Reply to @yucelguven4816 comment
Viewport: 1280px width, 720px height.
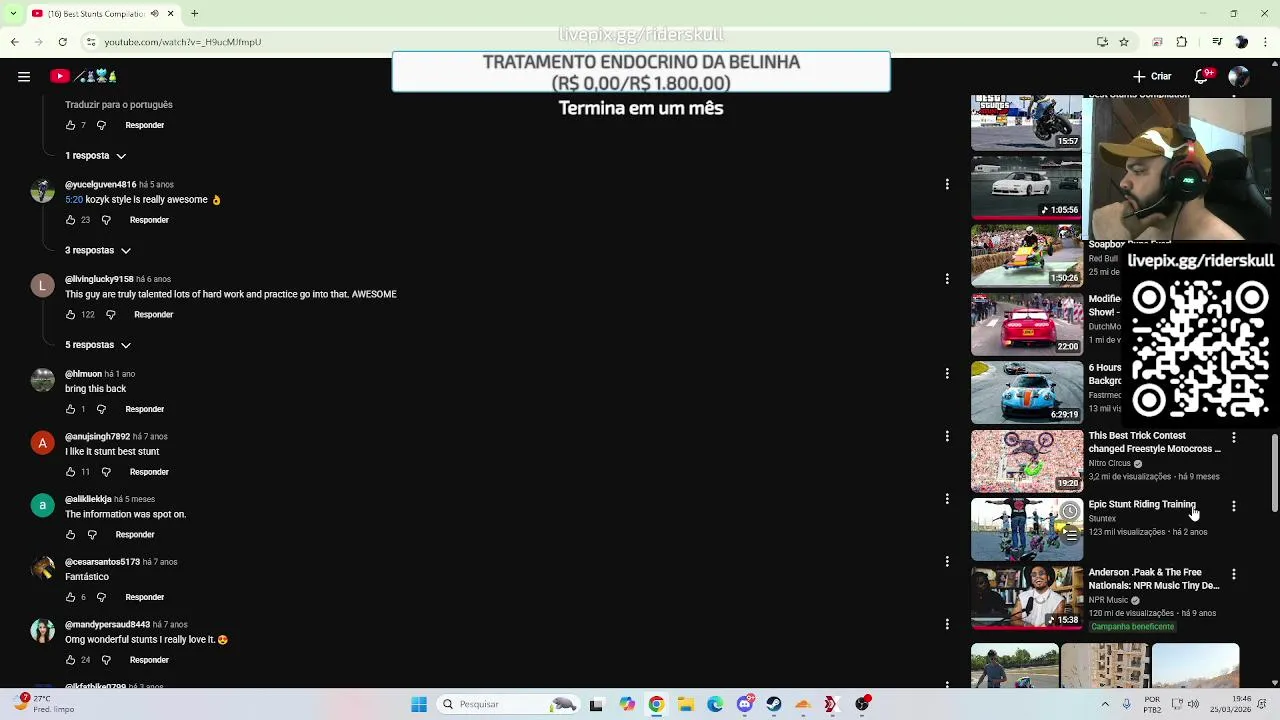pyautogui.click(x=149, y=220)
